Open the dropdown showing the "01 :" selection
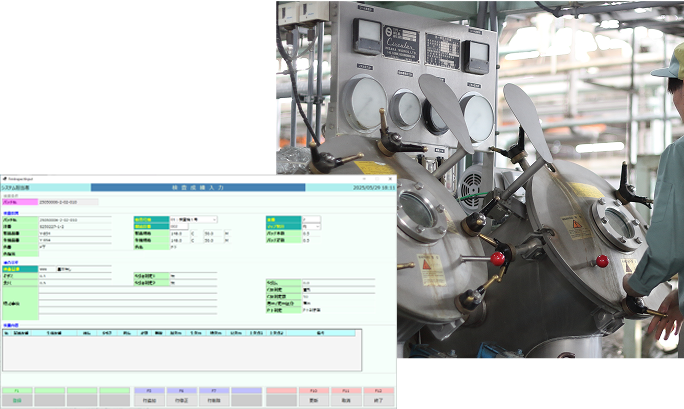Image resolution: width=684 pixels, height=409 pixels. [192, 219]
